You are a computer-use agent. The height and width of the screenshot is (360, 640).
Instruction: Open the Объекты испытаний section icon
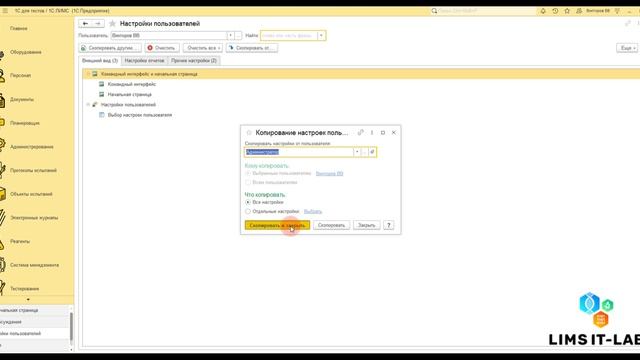tap(2, 194)
